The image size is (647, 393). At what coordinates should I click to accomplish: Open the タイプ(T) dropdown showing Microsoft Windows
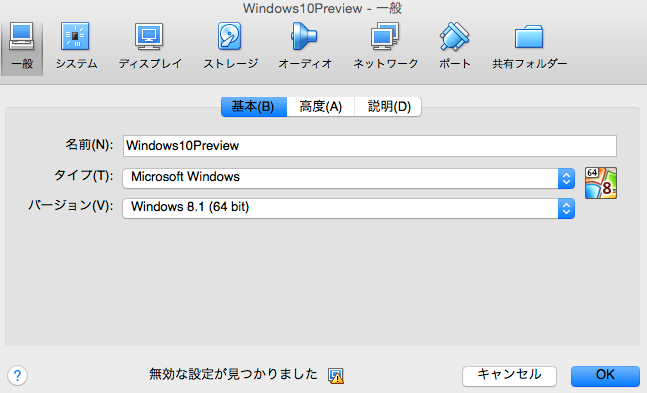tap(349, 178)
